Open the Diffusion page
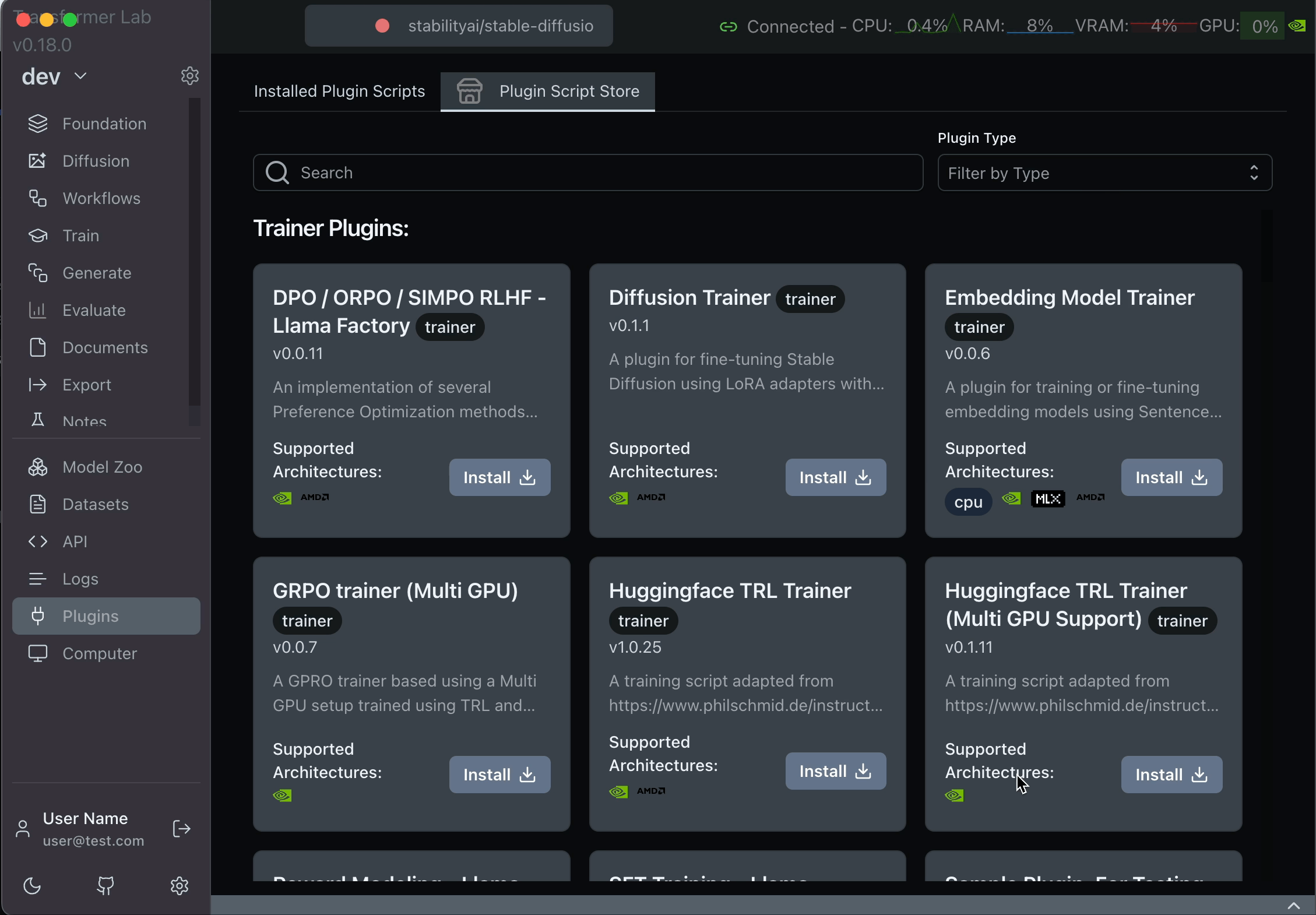 (96, 161)
